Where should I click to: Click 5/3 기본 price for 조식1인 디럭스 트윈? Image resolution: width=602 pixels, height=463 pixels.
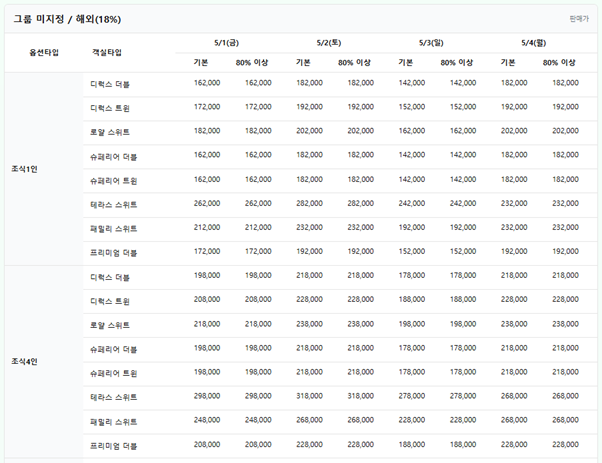click(413, 107)
